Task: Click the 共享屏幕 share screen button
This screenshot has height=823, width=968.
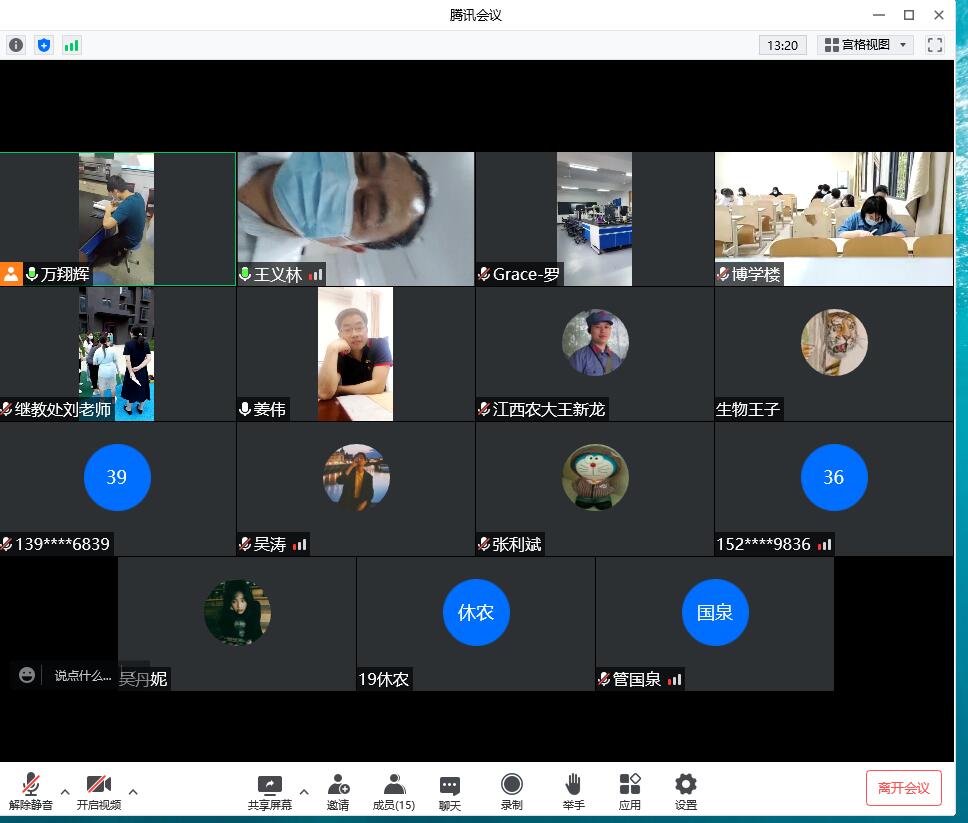Action: [x=270, y=791]
